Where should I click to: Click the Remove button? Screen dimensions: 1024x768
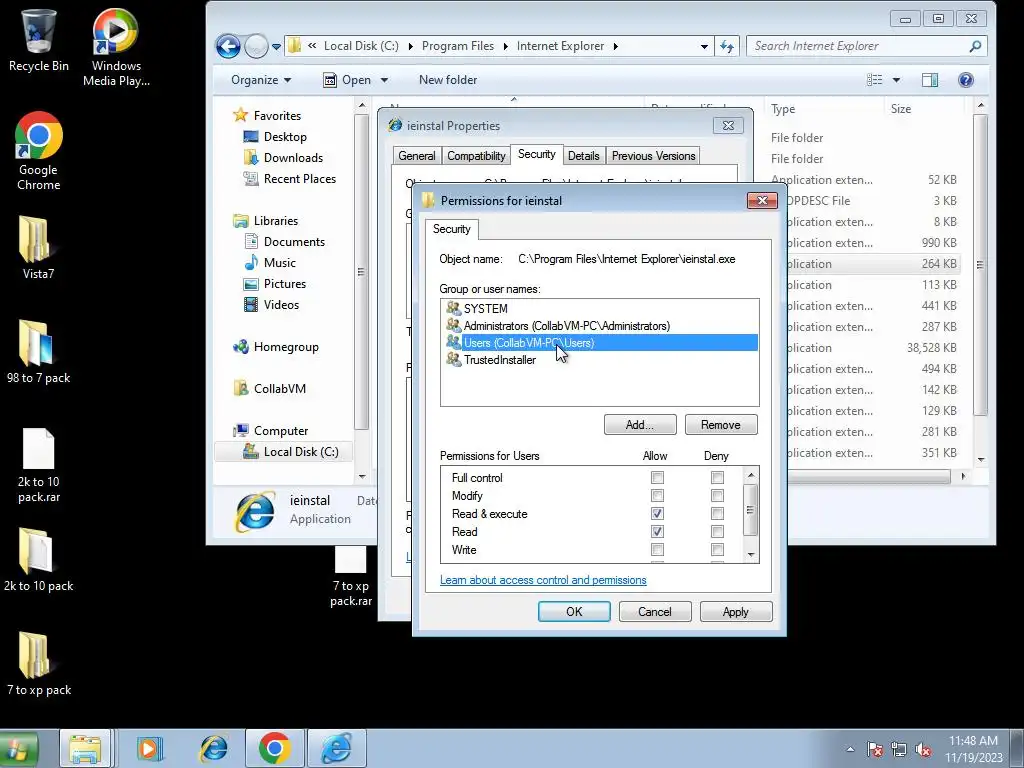tap(721, 424)
